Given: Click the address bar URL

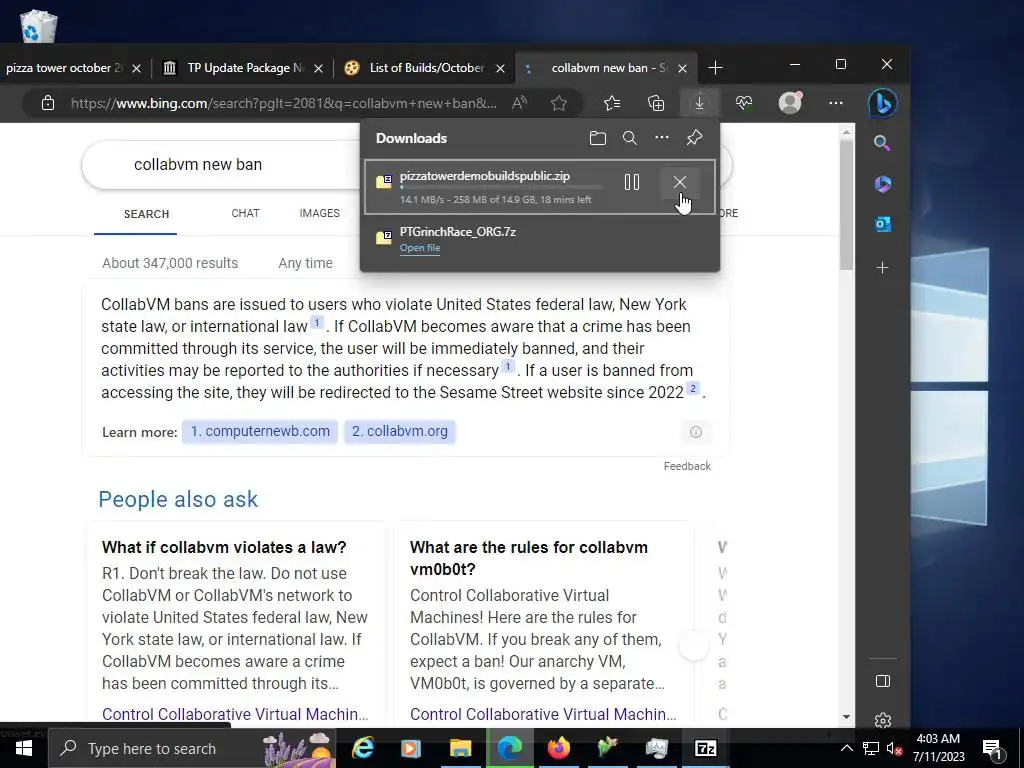Looking at the screenshot, I should tap(283, 103).
